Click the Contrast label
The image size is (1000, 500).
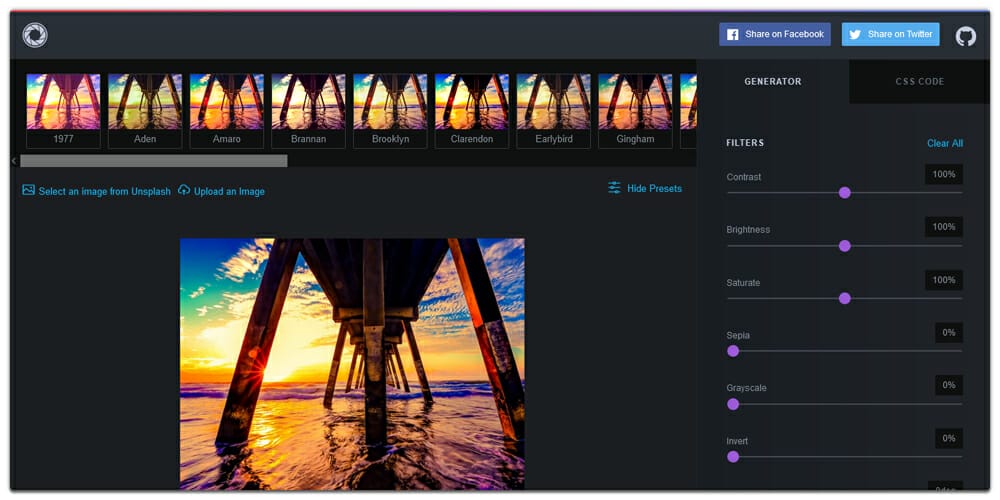point(744,177)
